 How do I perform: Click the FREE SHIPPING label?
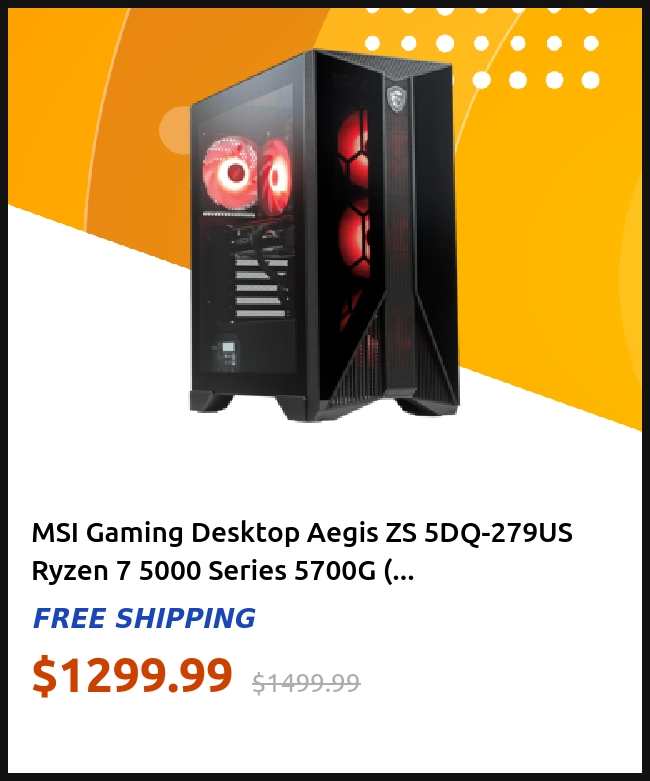tap(144, 618)
